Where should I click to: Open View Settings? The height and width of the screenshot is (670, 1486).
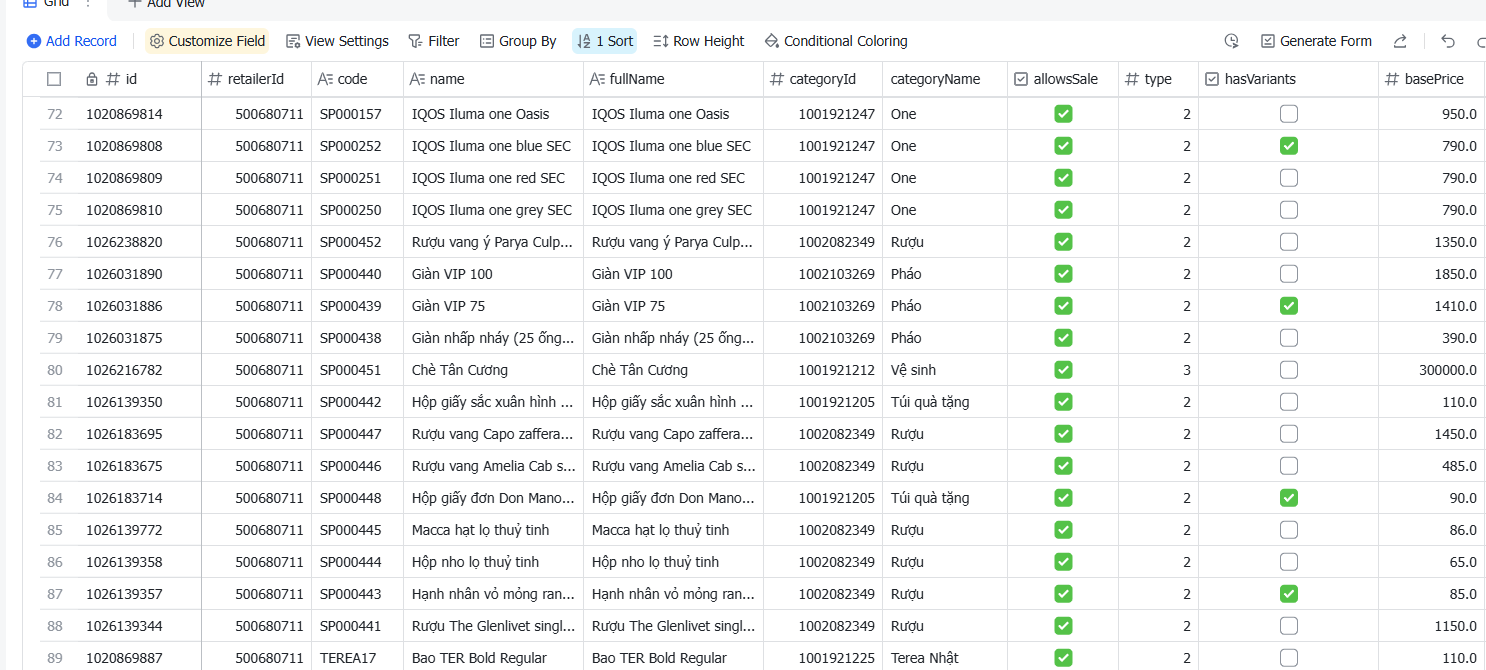pos(337,41)
